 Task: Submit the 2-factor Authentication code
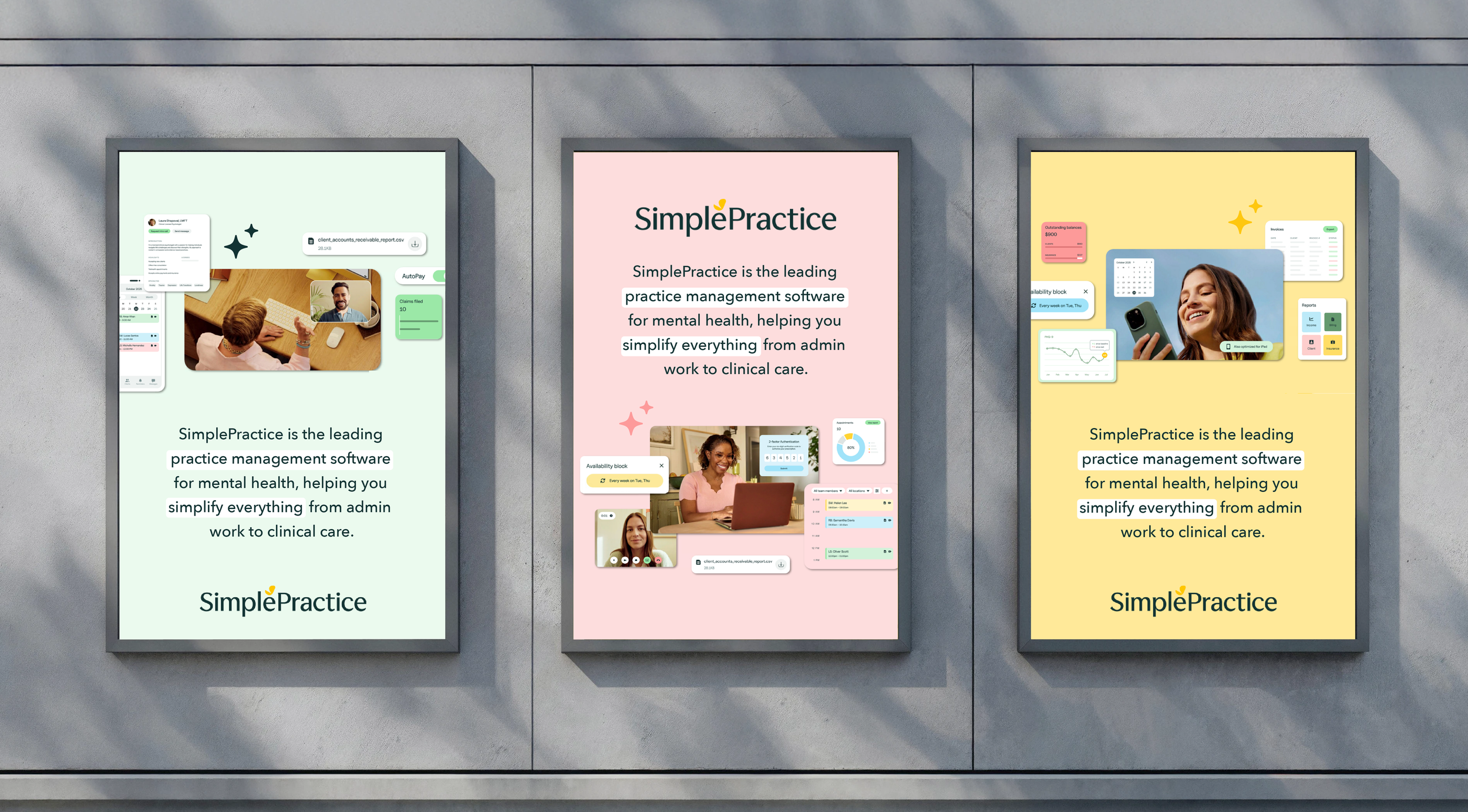pyautogui.click(x=784, y=469)
